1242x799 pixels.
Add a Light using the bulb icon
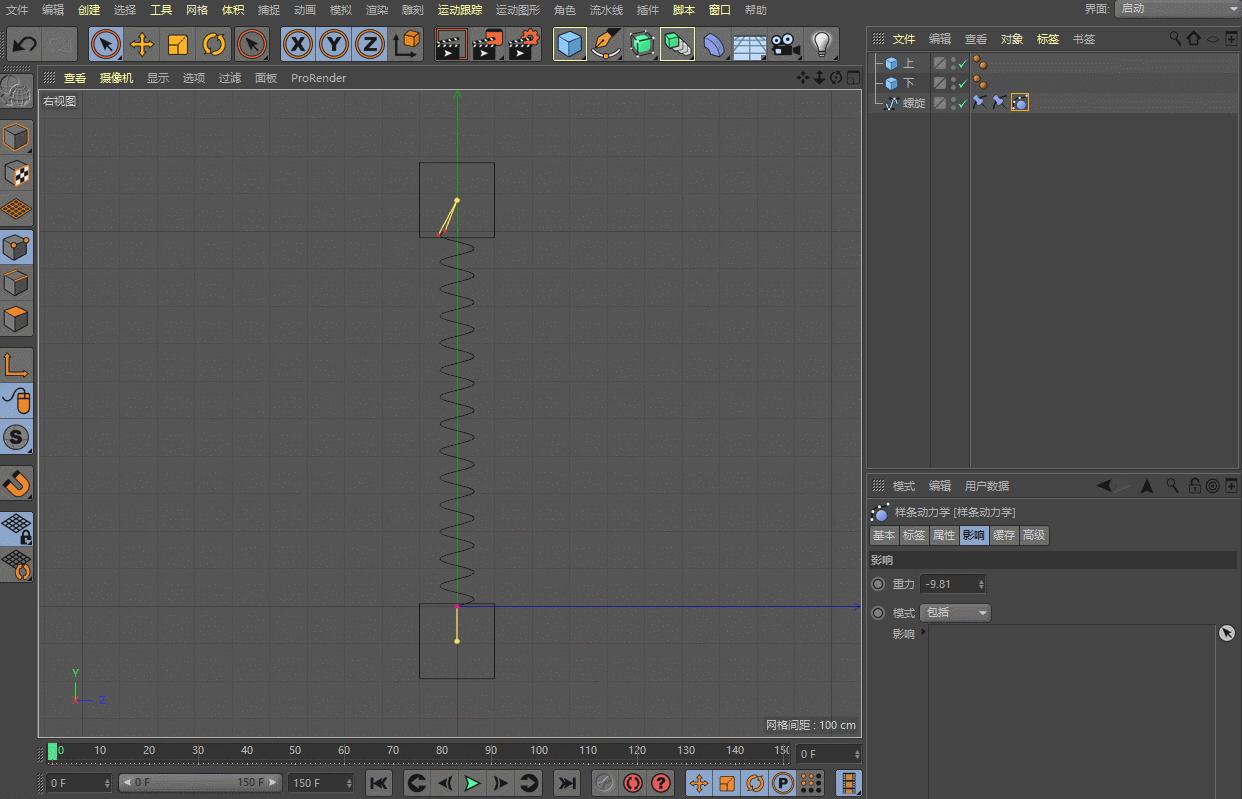[x=822, y=44]
